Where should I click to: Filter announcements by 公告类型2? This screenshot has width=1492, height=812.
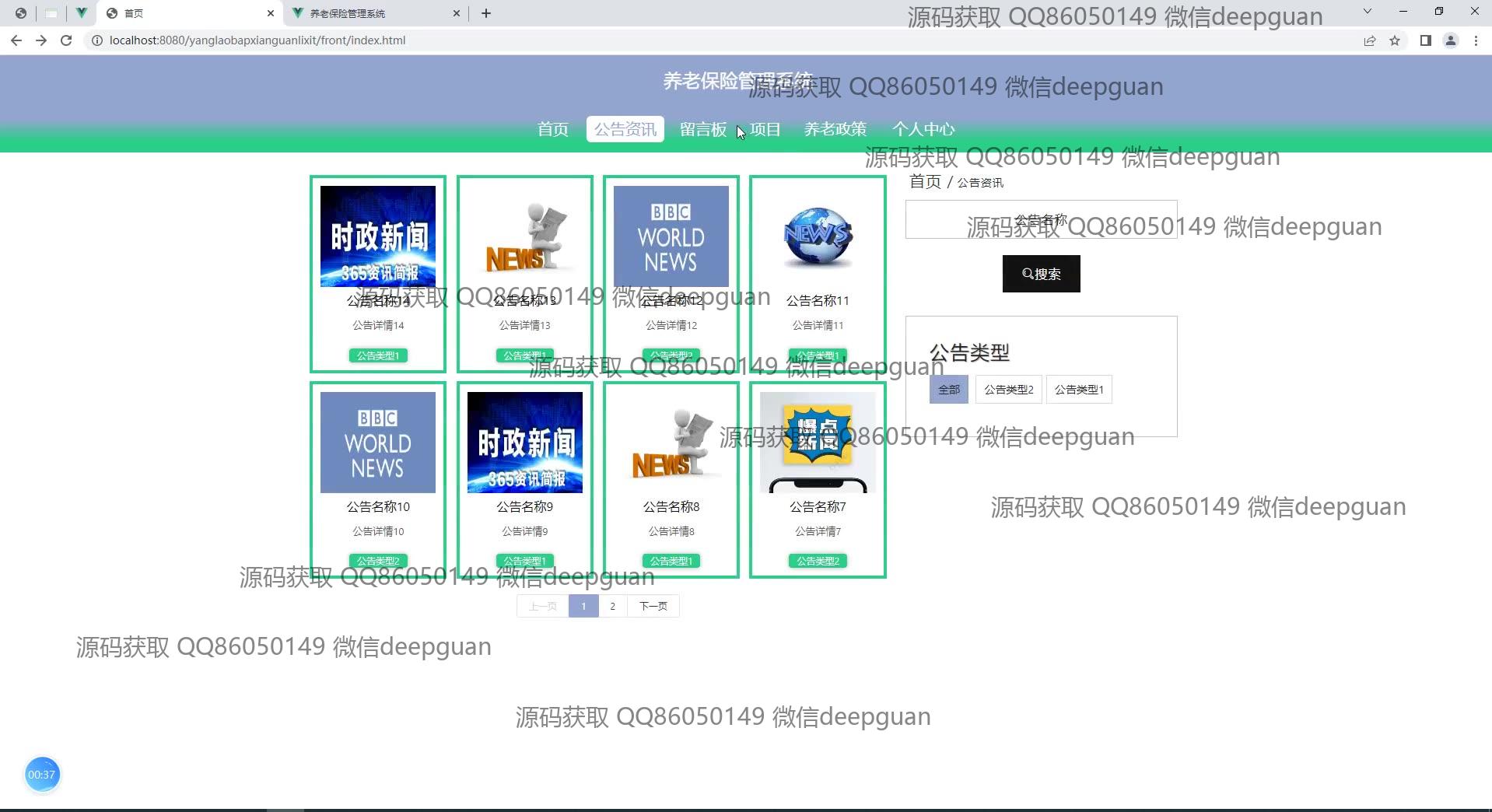[x=1008, y=390]
